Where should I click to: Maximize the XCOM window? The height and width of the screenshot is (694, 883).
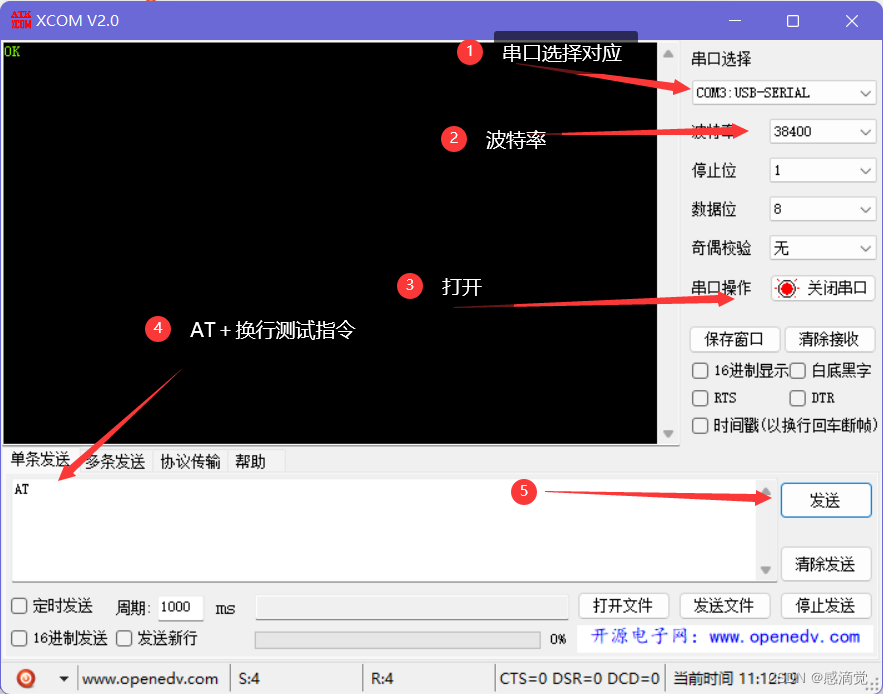pyautogui.click(x=793, y=21)
